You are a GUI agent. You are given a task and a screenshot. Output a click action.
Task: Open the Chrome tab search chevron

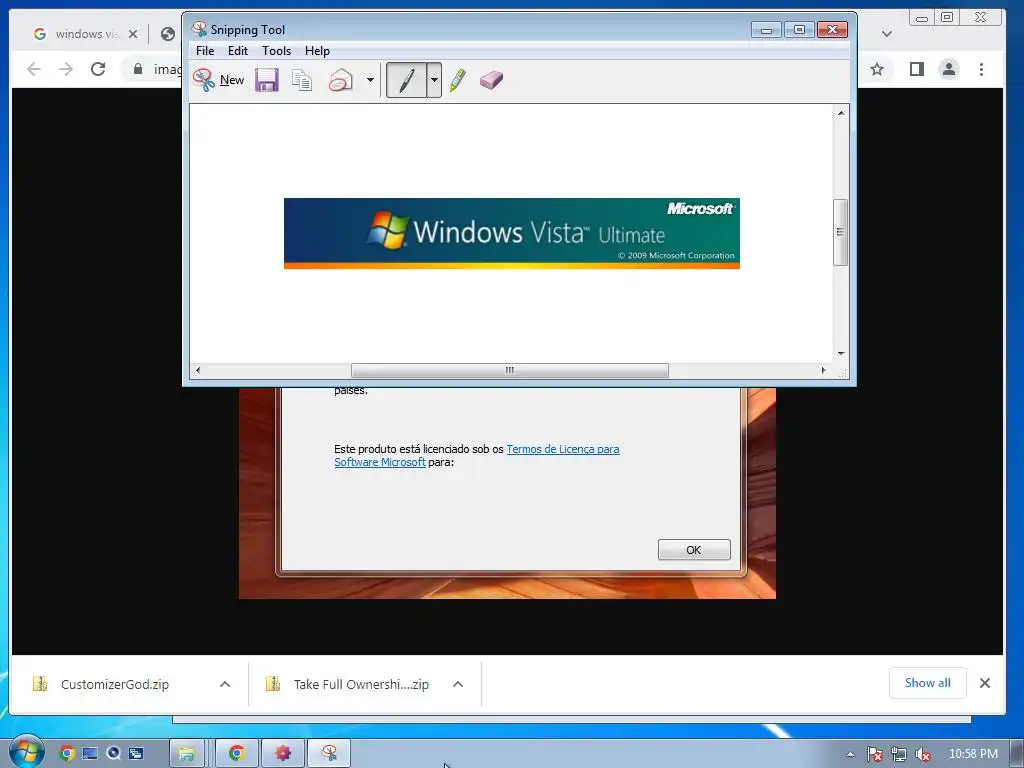pyautogui.click(x=886, y=34)
